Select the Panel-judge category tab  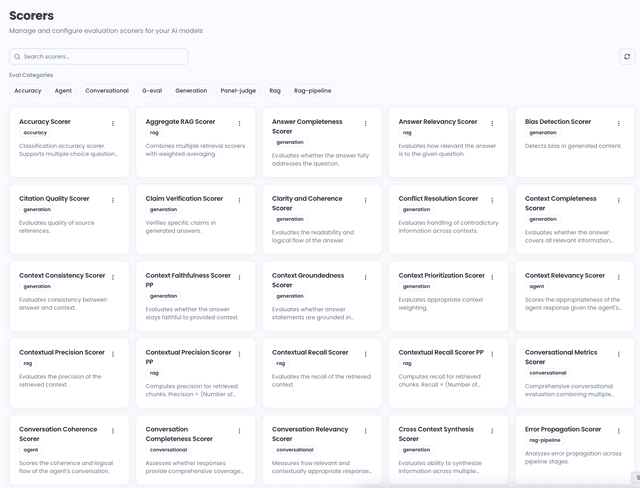coord(238,91)
